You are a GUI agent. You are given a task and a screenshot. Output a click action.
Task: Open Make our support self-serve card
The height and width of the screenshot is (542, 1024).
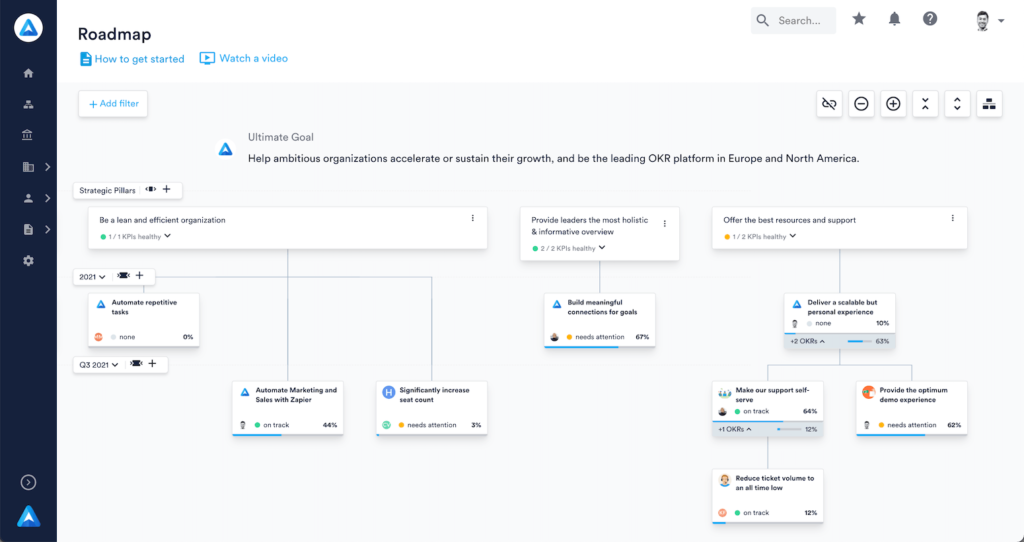coord(768,400)
